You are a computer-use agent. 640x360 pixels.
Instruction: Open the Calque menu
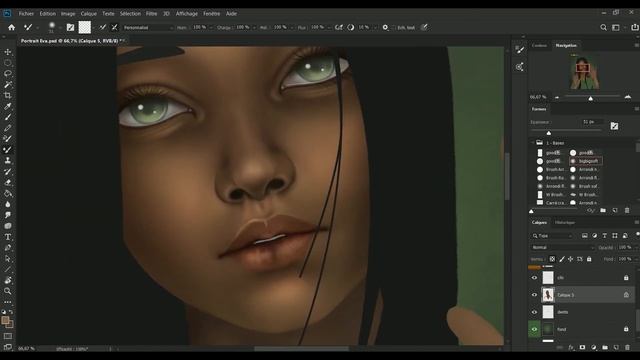(89, 13)
